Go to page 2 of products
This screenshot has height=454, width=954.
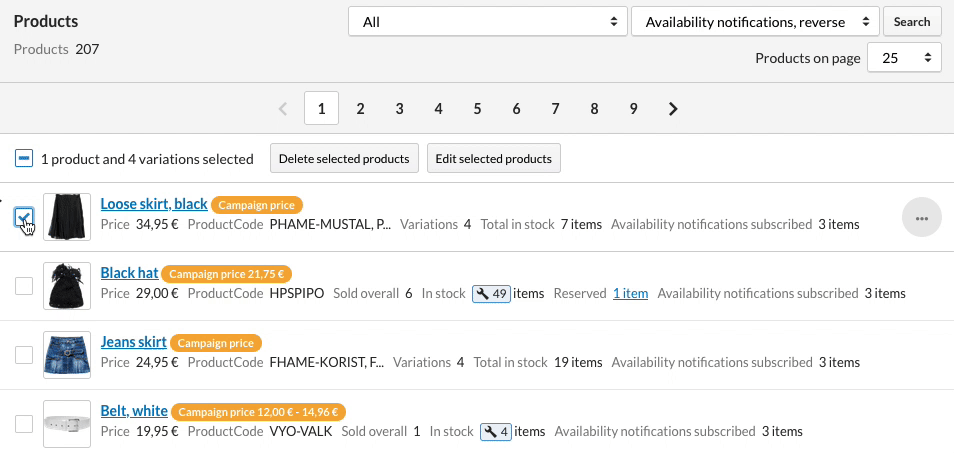[360, 109]
